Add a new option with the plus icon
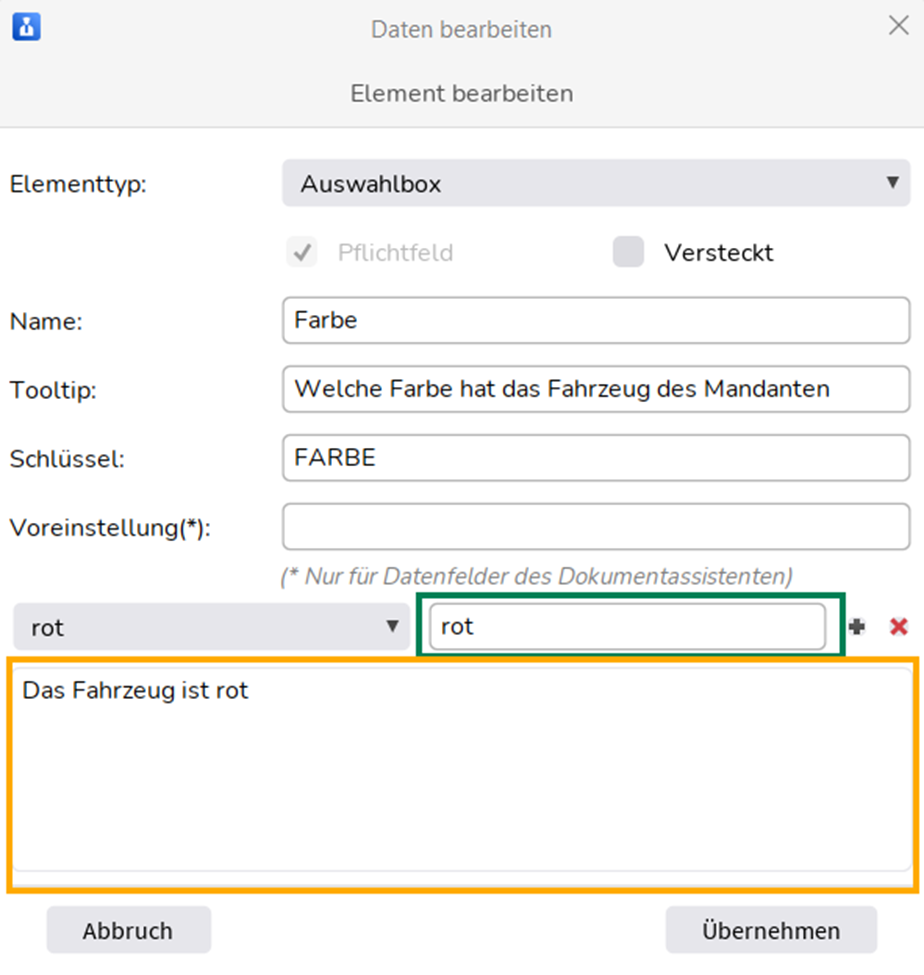Image resolution: width=924 pixels, height=975 pixels. (857, 627)
